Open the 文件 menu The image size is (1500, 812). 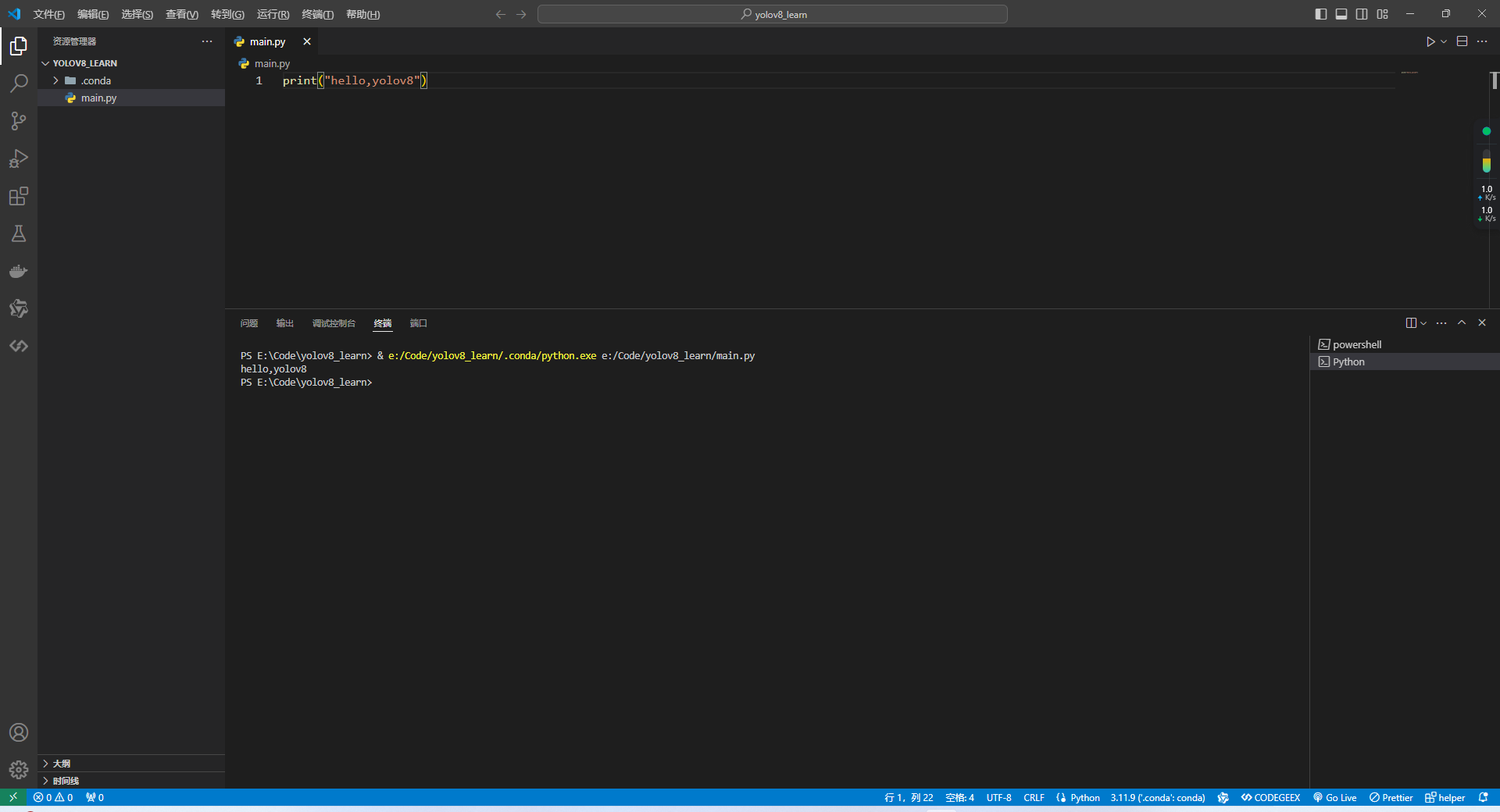[48, 14]
